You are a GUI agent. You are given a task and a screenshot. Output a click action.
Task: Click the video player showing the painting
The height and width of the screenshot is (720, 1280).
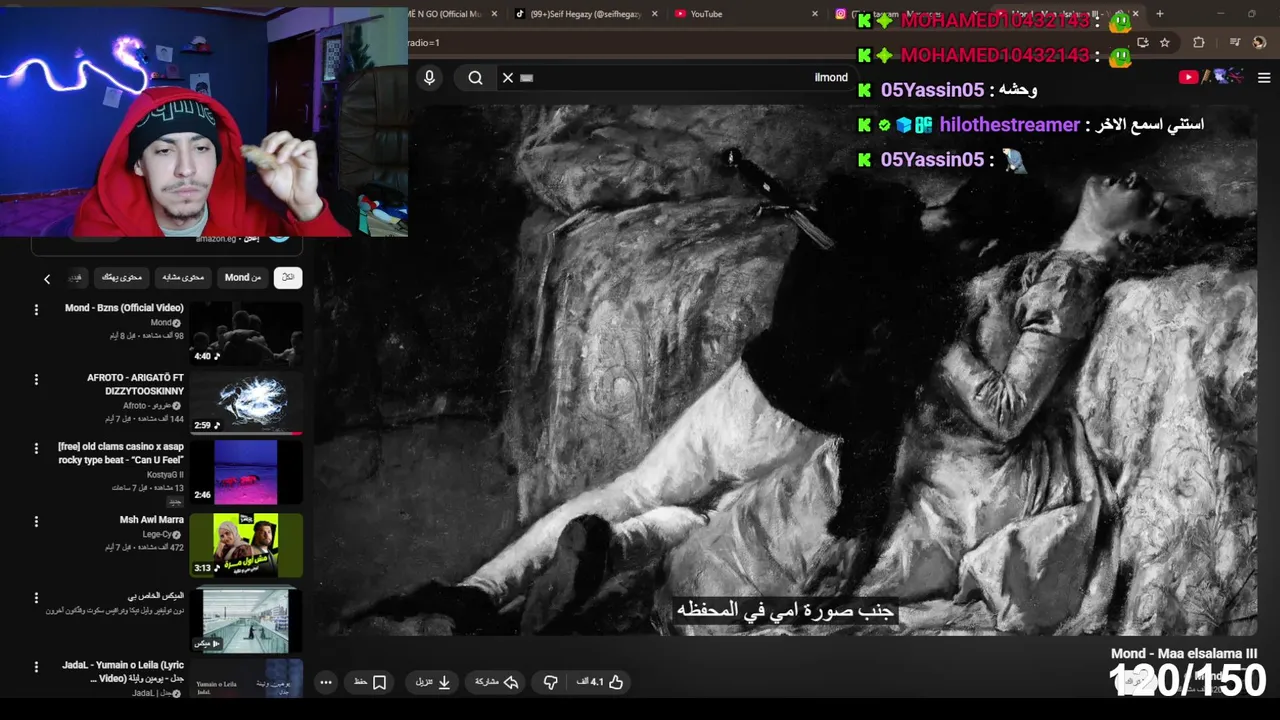786,370
